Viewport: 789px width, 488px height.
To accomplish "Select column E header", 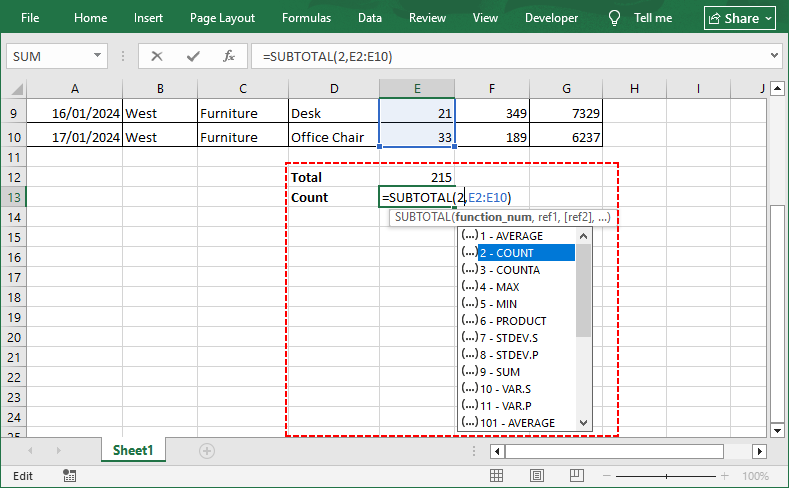I will tap(417, 89).
